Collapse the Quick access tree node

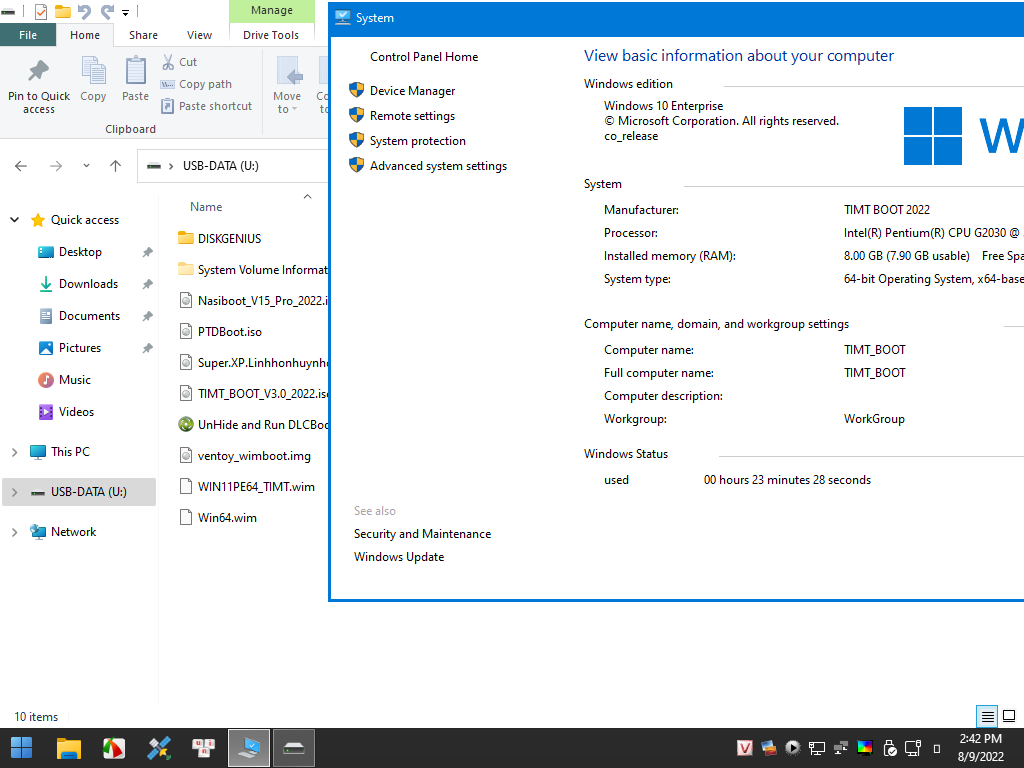click(14, 220)
